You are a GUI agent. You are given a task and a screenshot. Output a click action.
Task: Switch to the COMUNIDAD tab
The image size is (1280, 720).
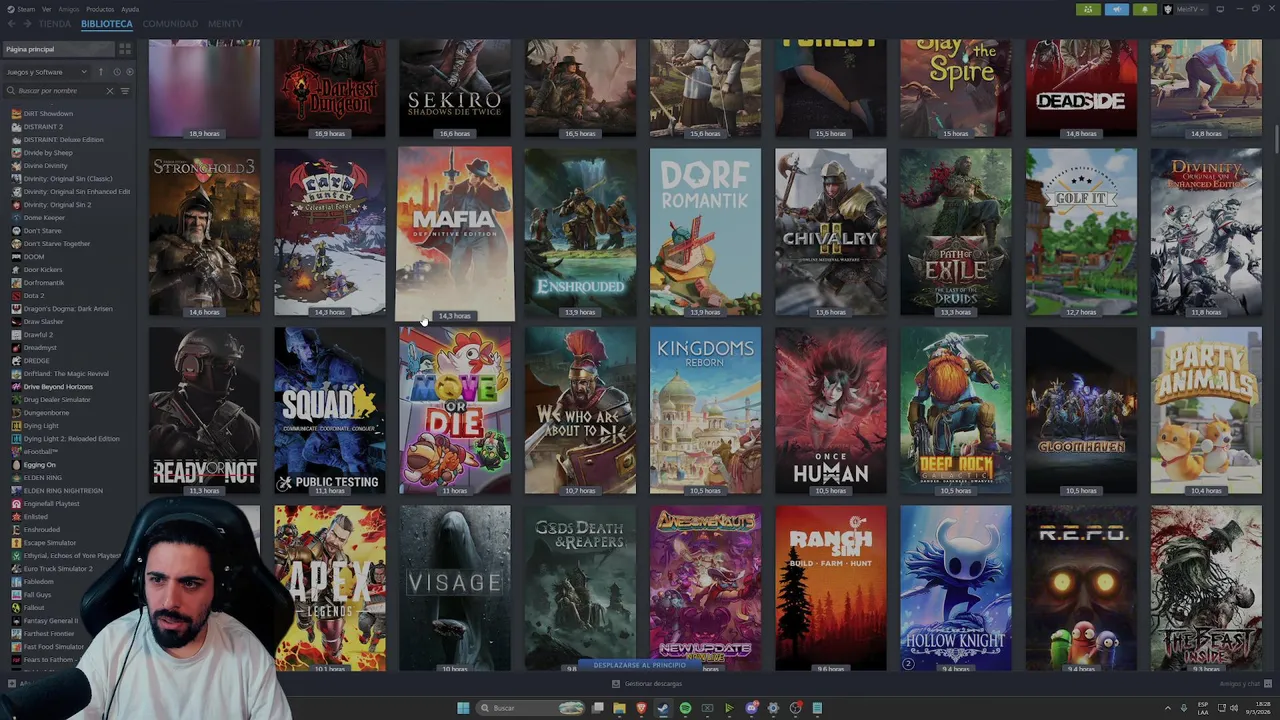(170, 23)
